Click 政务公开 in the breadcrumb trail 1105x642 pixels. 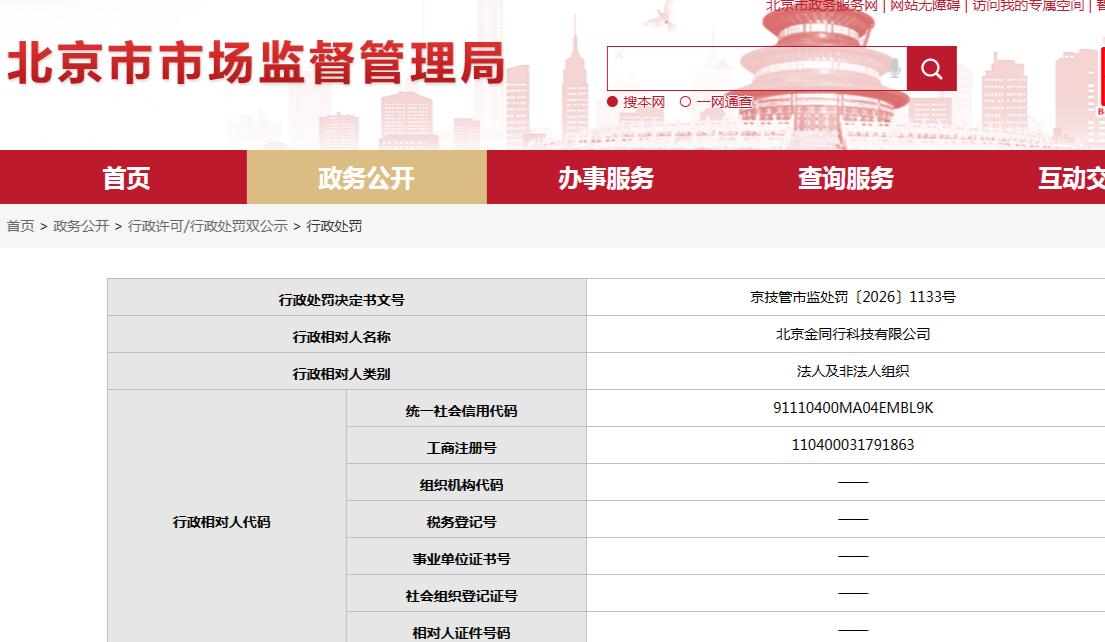(81, 226)
